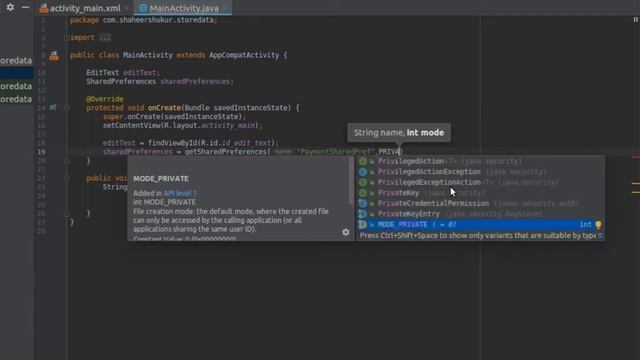Collapse the onCreate method fold

click(x=67, y=108)
